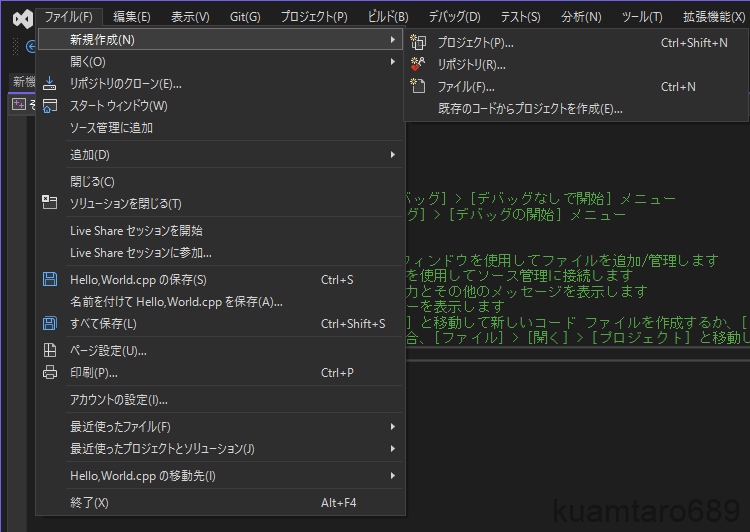Screen dimensions: 750x532
Task: Expand the 追加(D) submenu
Action: coord(220,155)
